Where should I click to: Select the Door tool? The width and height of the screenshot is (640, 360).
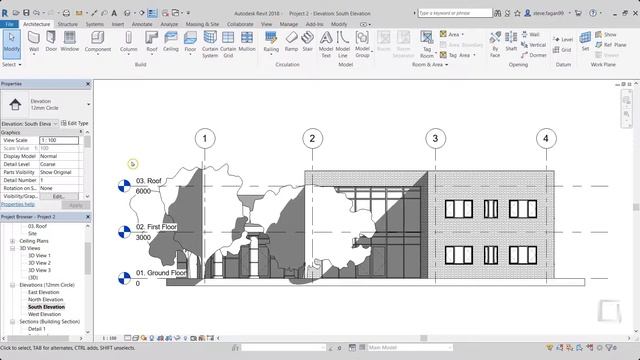(51, 42)
